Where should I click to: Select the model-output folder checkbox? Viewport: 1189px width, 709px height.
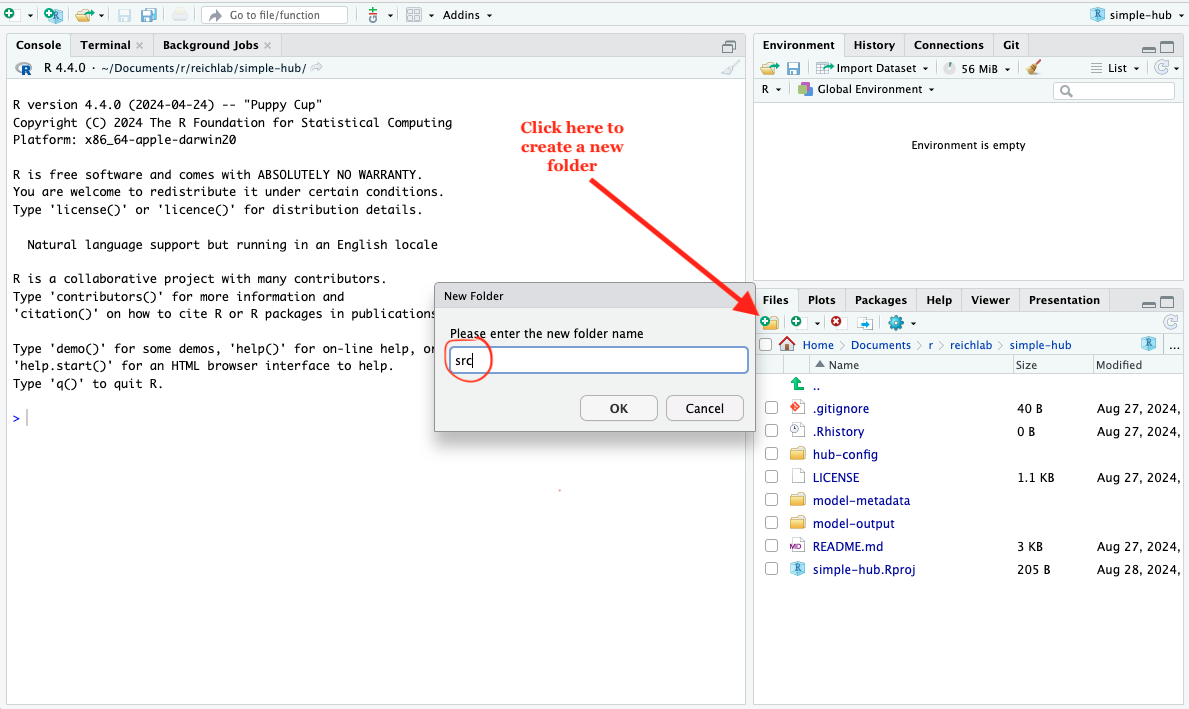tap(771, 522)
